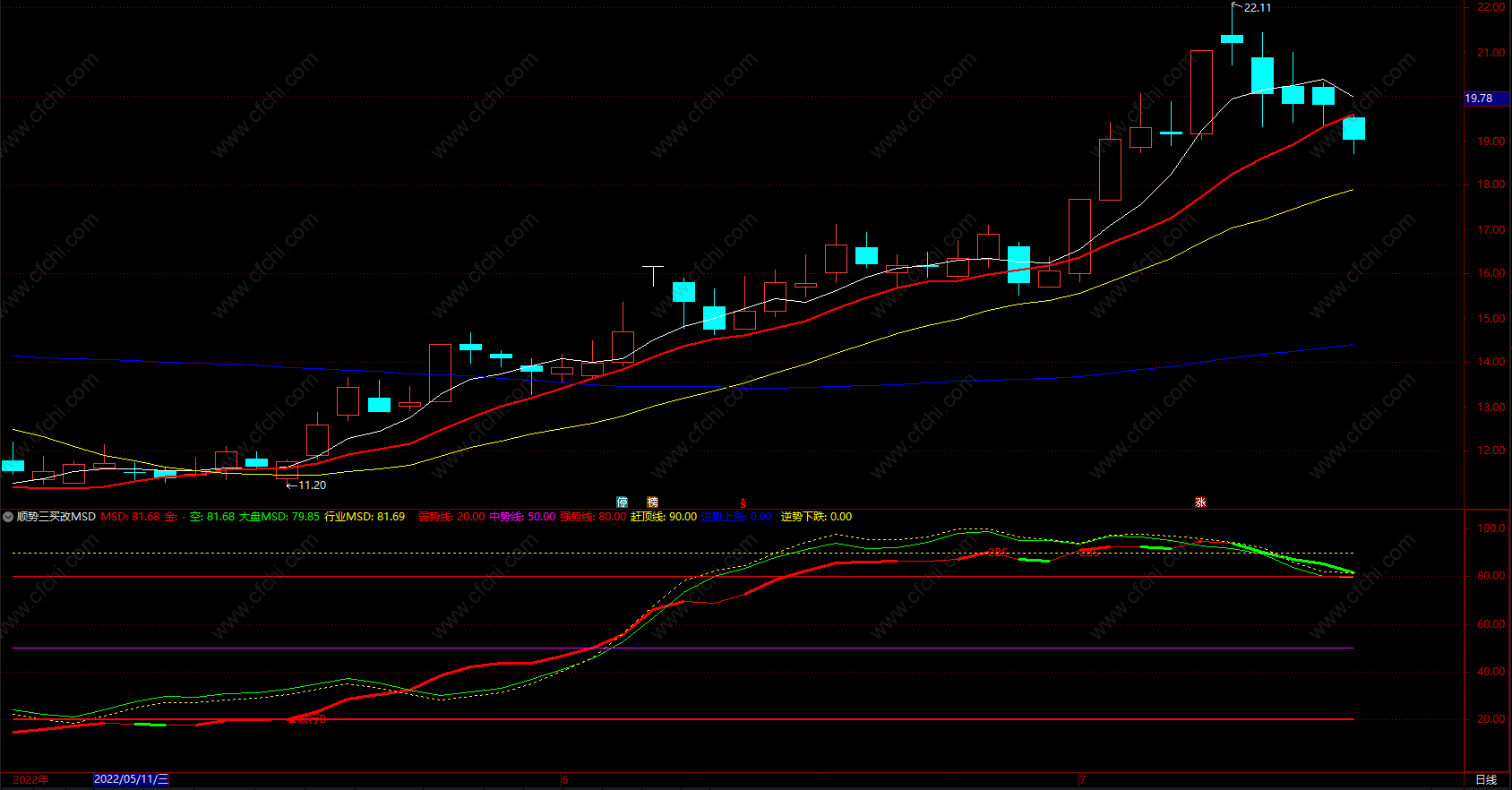The width and height of the screenshot is (1512, 790).
Task: Click the 2022/05/11/三 date label
Action: (131, 779)
